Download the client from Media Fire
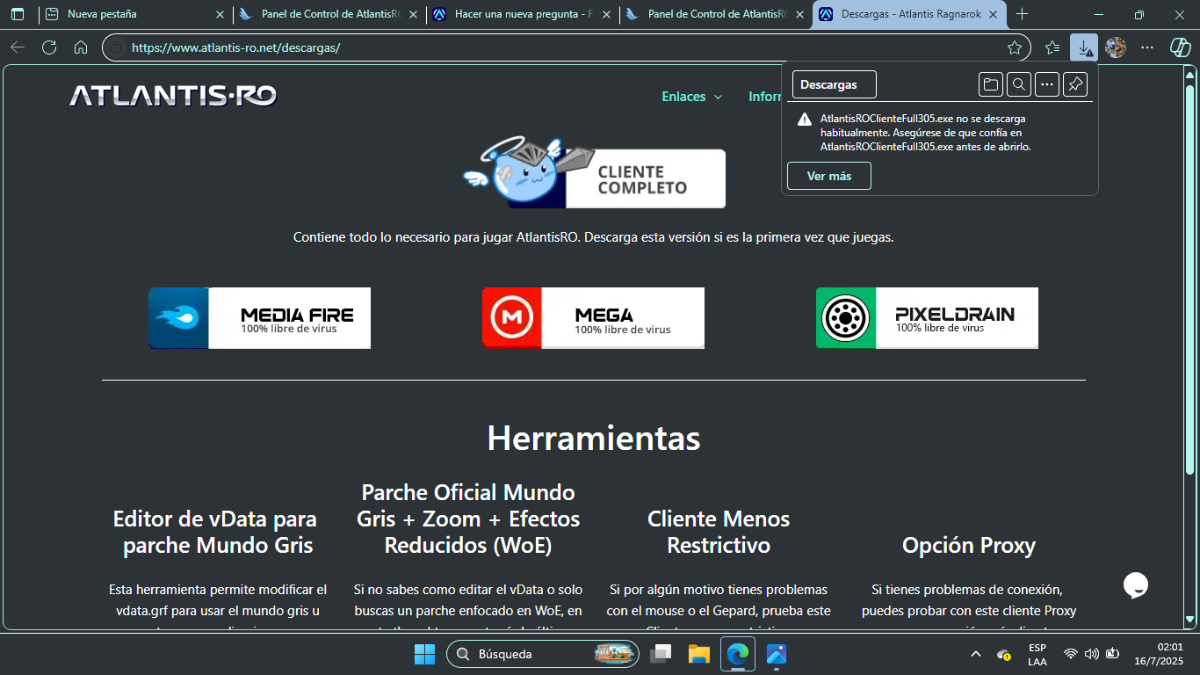This screenshot has width=1200, height=675. click(260, 318)
